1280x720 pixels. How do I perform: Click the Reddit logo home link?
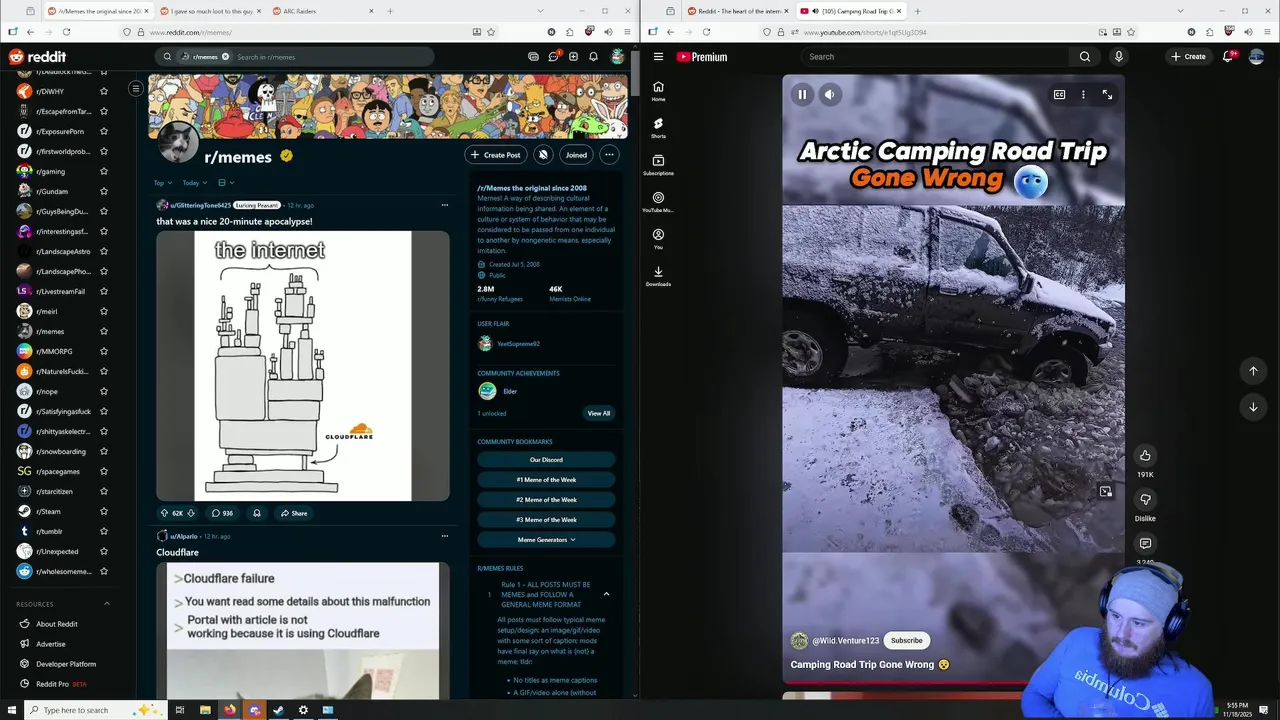pyautogui.click(x=37, y=57)
